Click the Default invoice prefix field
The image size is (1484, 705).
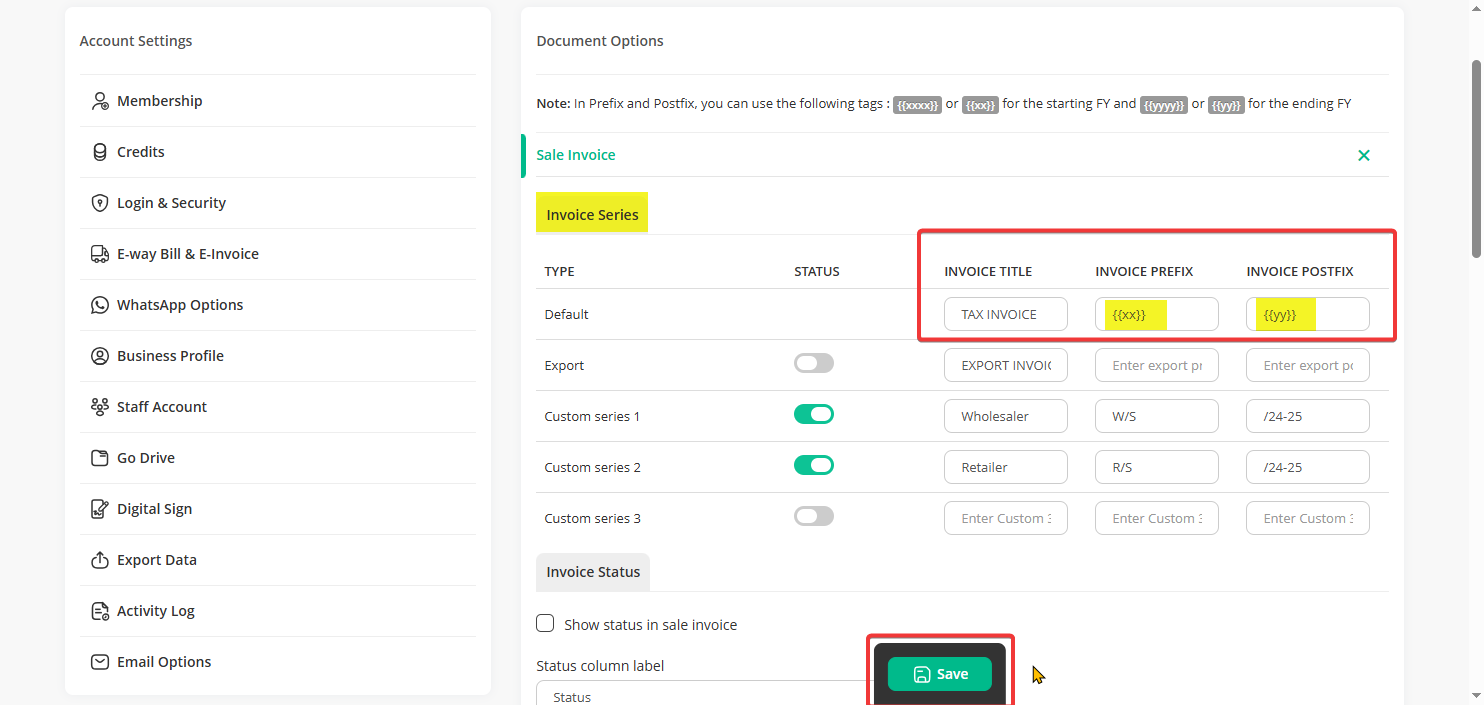point(1157,314)
